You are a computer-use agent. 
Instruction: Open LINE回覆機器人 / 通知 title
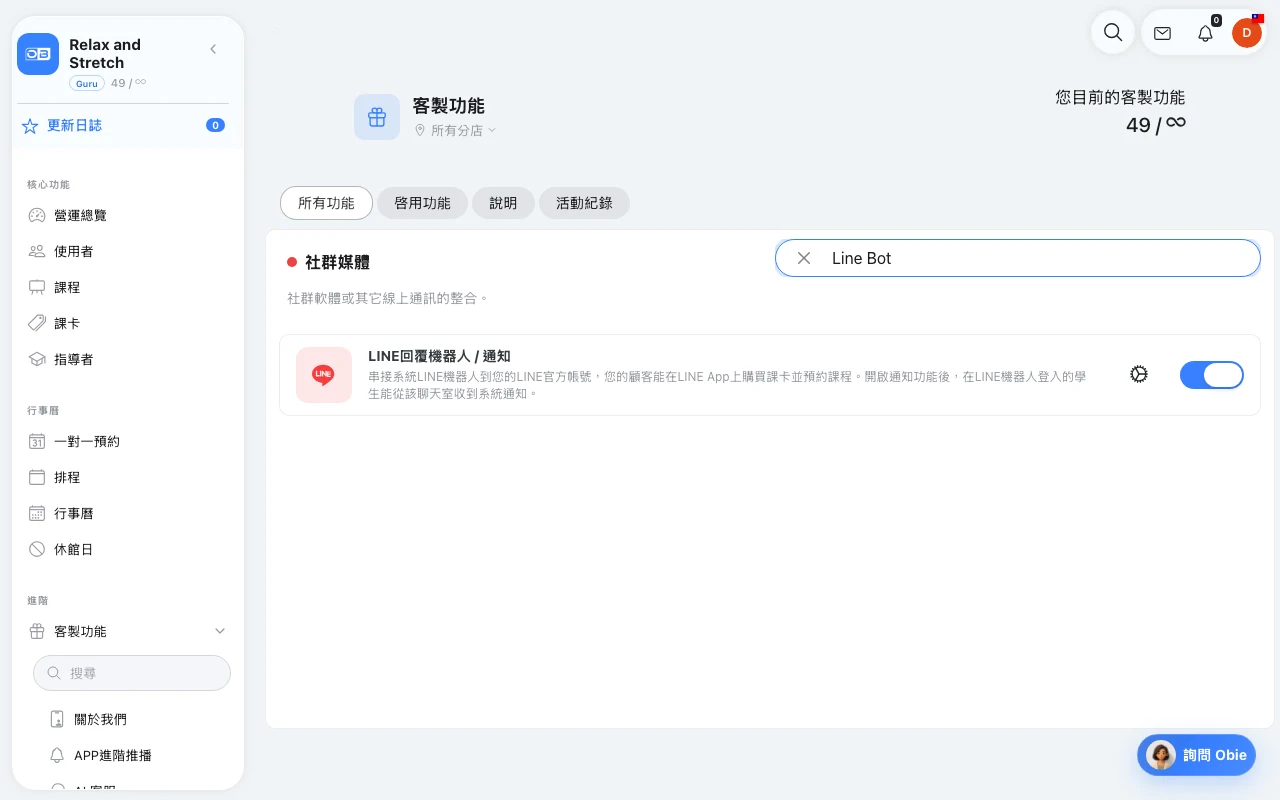440,356
